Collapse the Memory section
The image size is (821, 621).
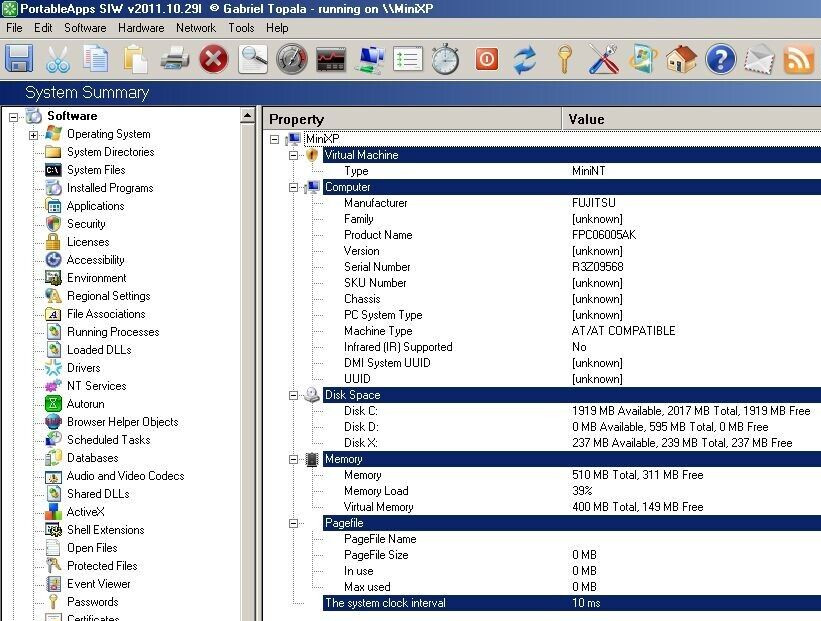(294, 459)
